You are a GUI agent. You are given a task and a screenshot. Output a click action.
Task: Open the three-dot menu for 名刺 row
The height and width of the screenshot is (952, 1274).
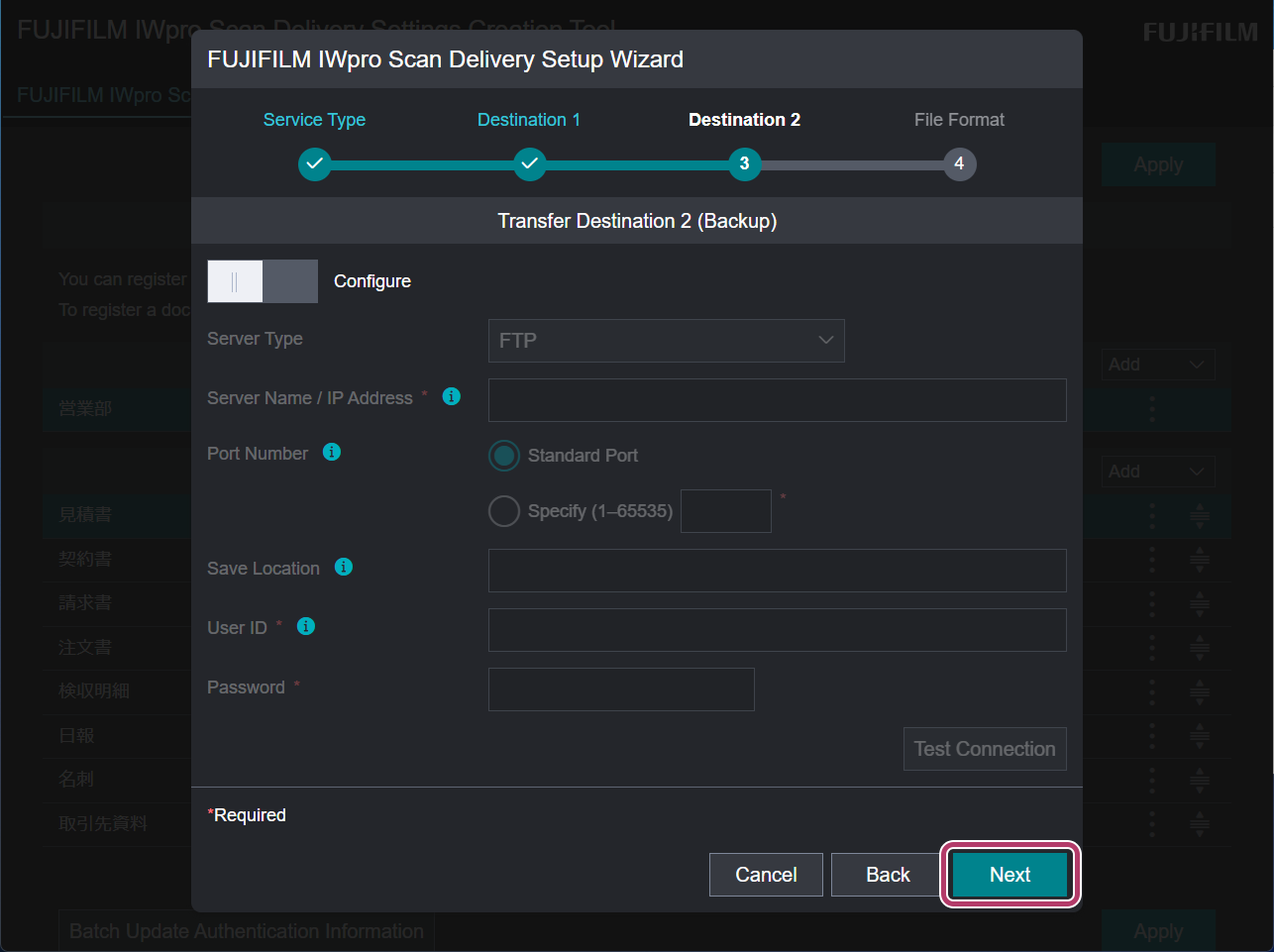click(1152, 780)
